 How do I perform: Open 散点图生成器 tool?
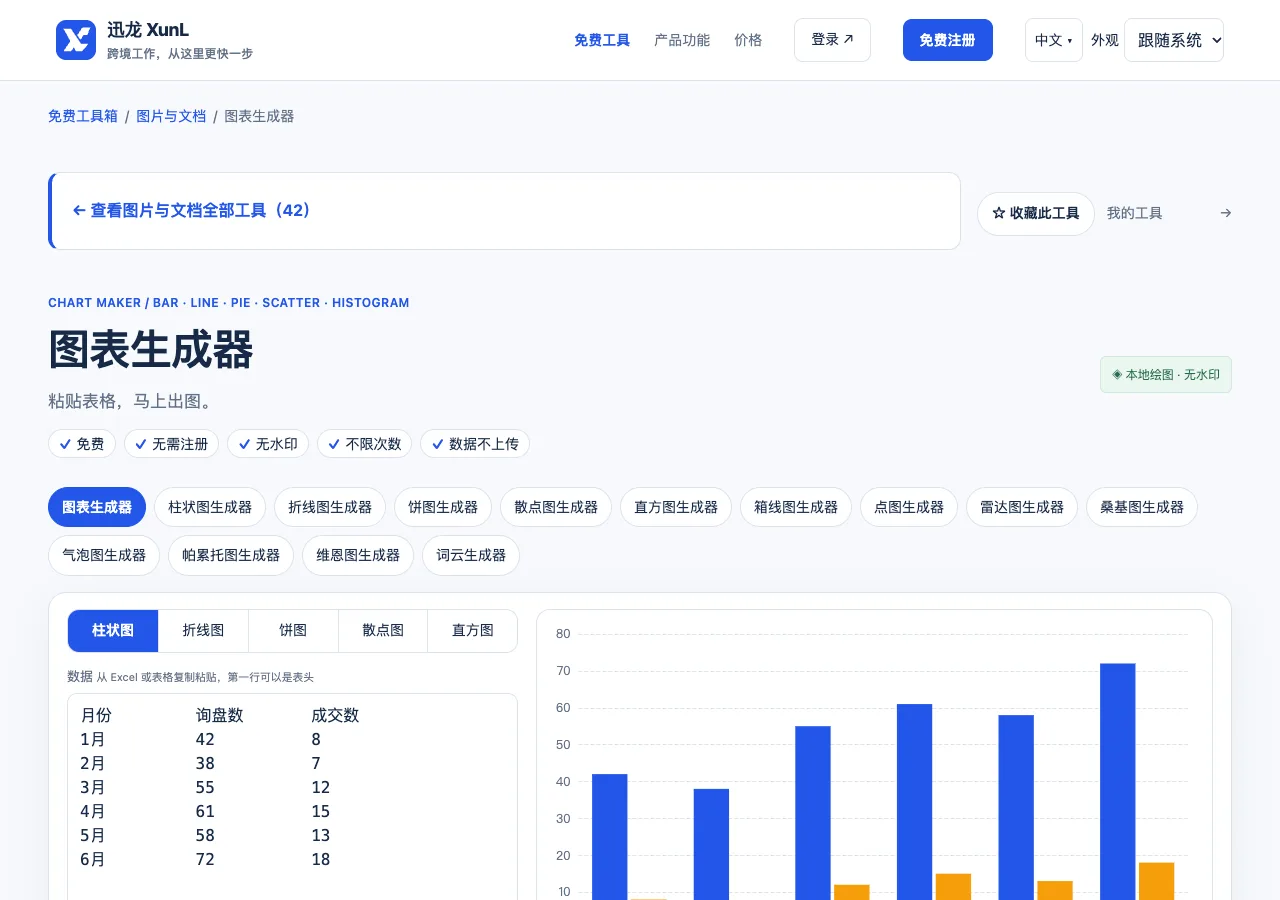556,507
